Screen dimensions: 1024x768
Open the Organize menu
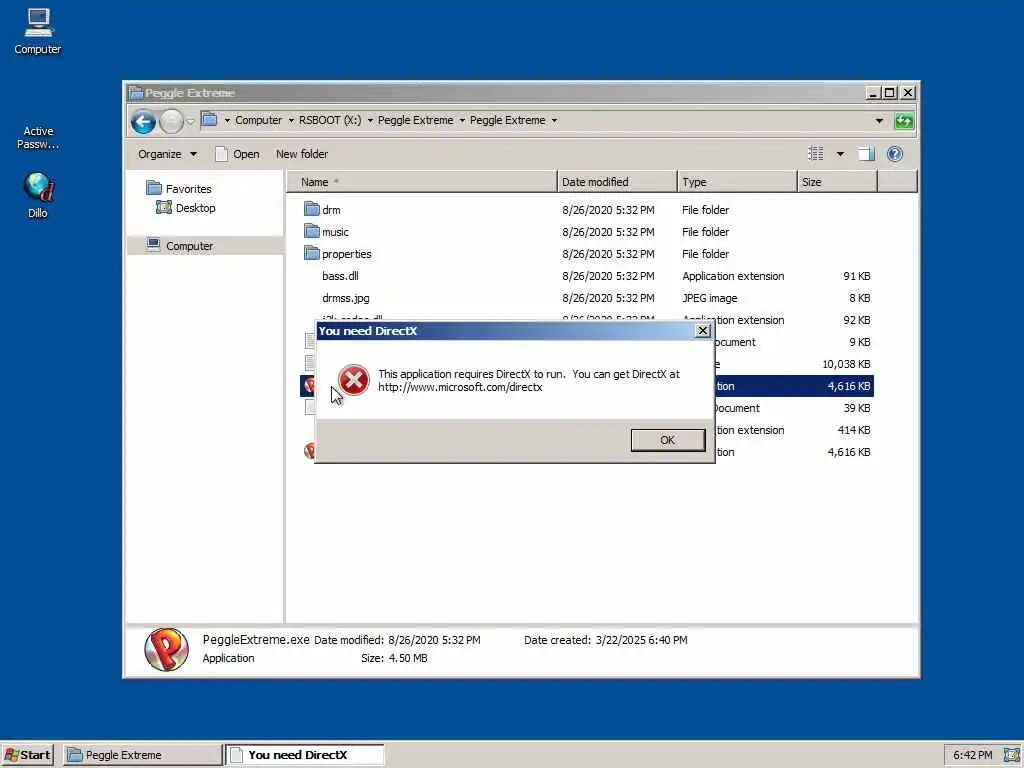pos(167,154)
